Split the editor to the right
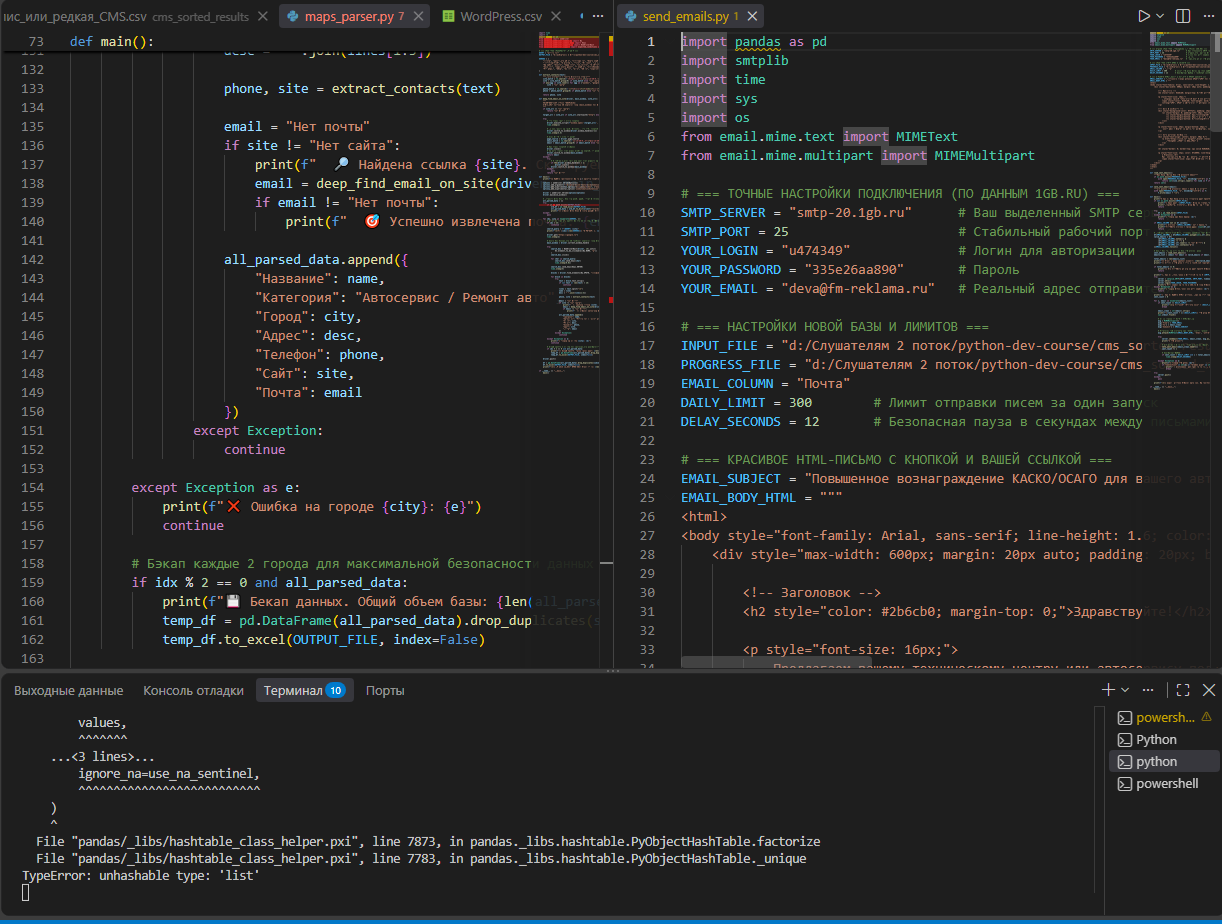This screenshot has height=924, width=1222. [x=1183, y=16]
